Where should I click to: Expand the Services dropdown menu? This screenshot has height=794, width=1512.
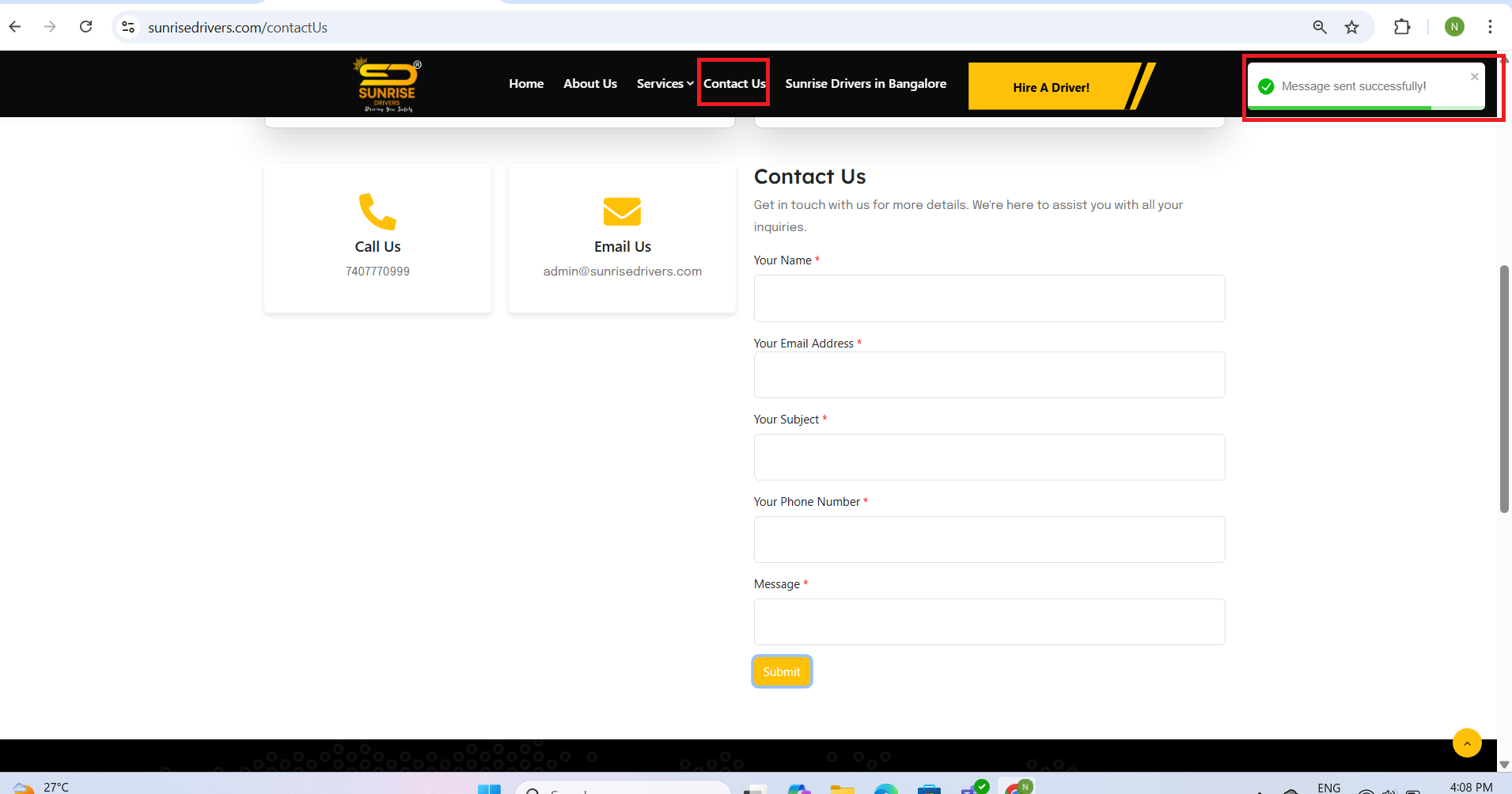[665, 84]
